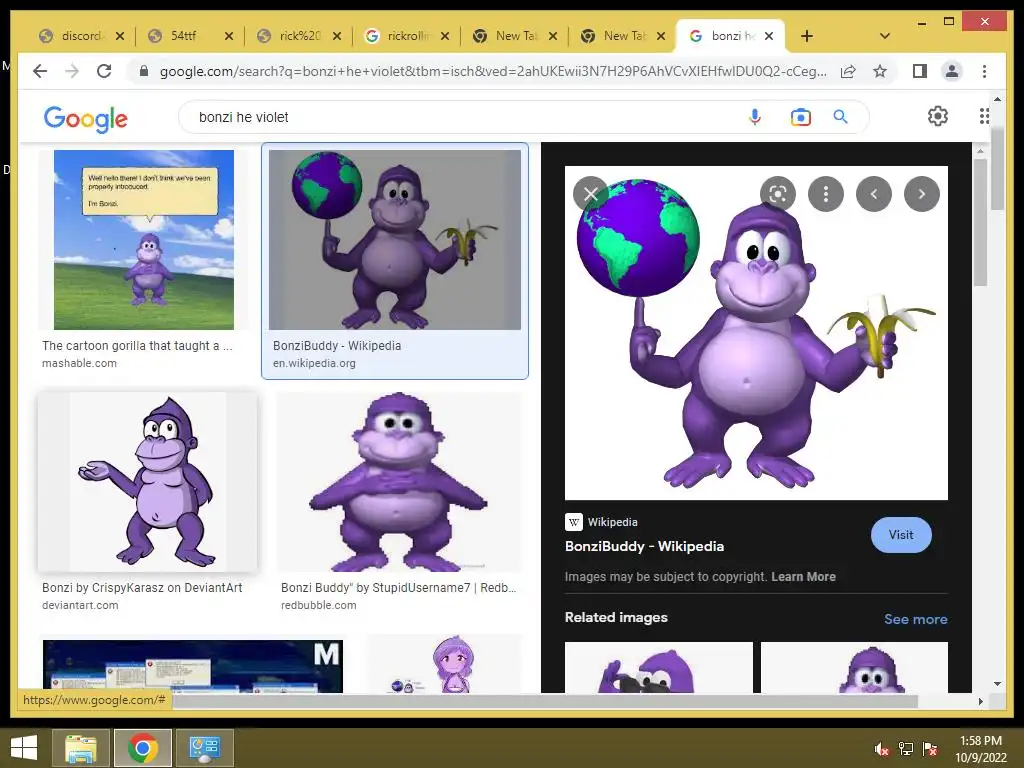Switch to the 54ttf tab
Viewport: 1024px width, 768px height.
pos(181,36)
